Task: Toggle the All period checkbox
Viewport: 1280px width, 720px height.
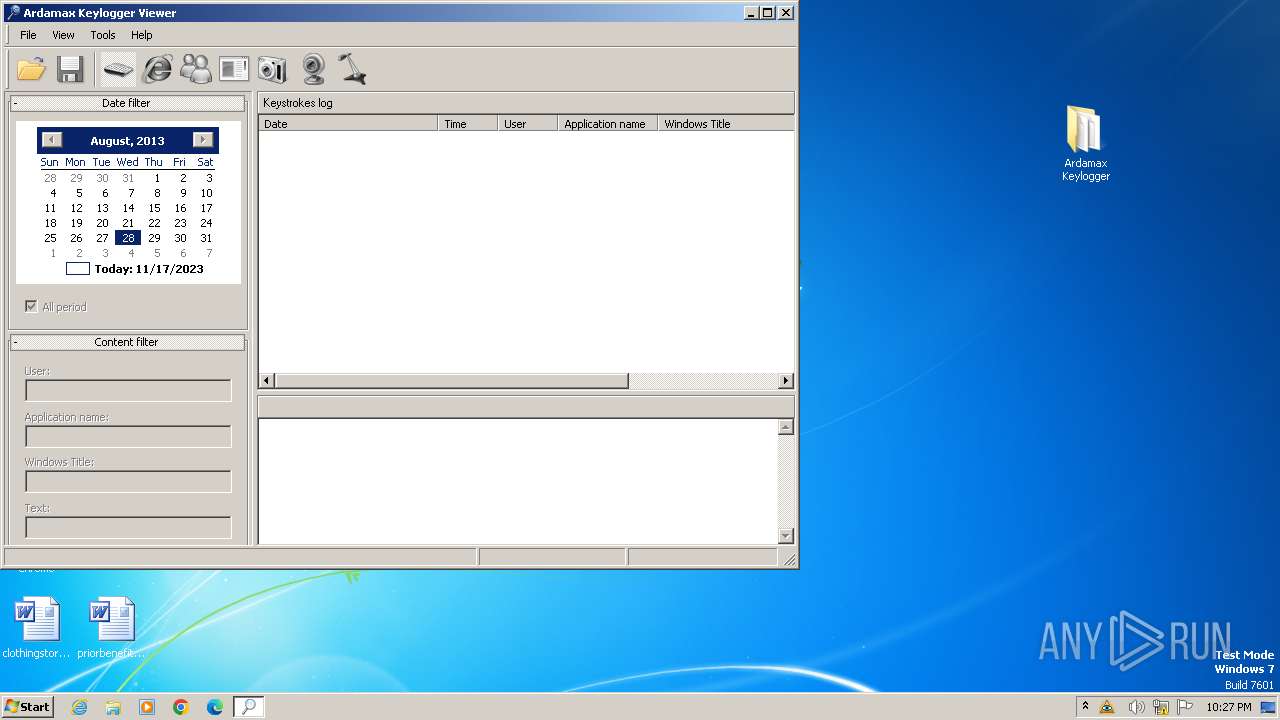Action: pos(31,307)
